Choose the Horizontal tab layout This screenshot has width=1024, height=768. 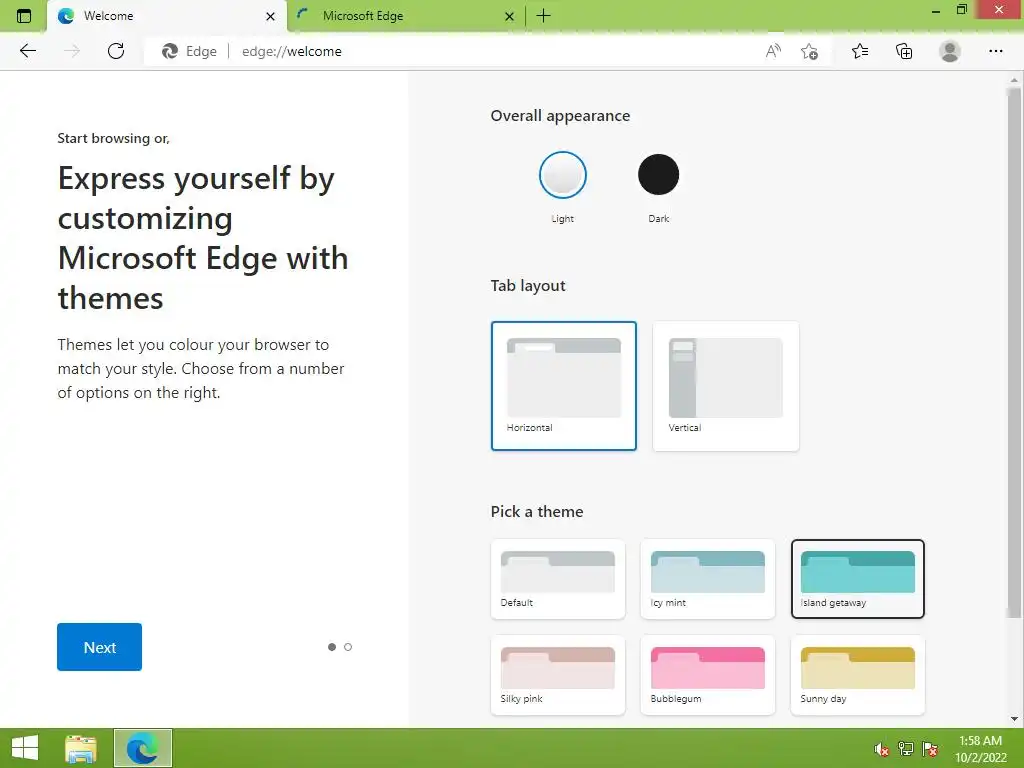click(x=564, y=385)
